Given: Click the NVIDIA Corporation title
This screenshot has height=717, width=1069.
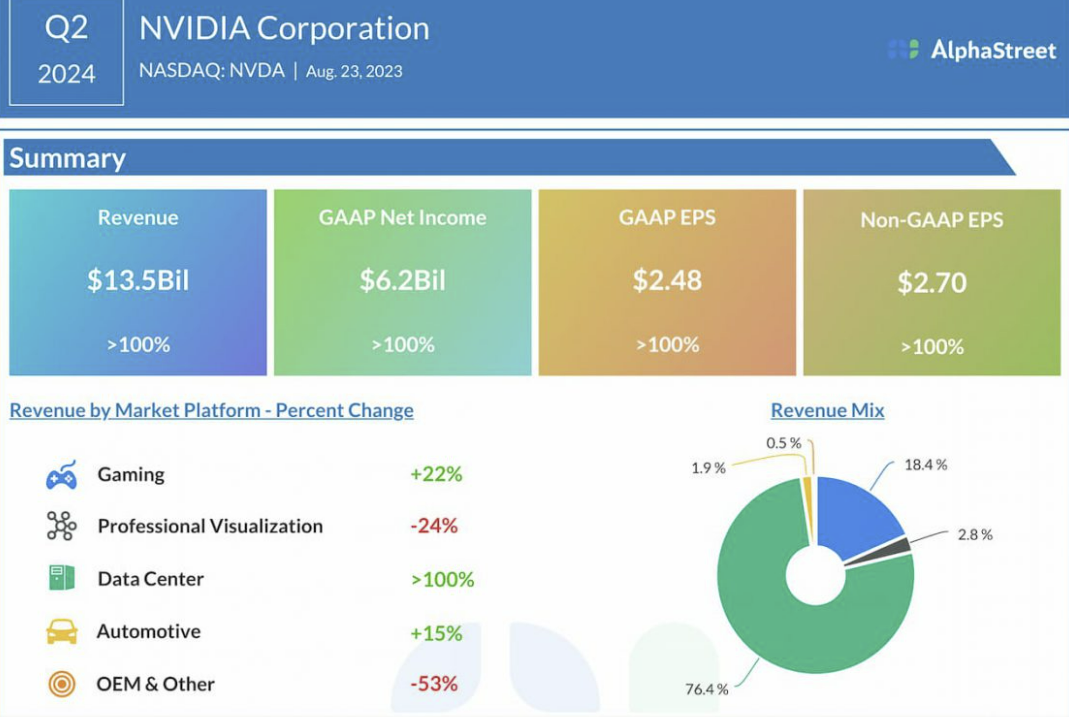Looking at the screenshot, I should (x=284, y=29).
